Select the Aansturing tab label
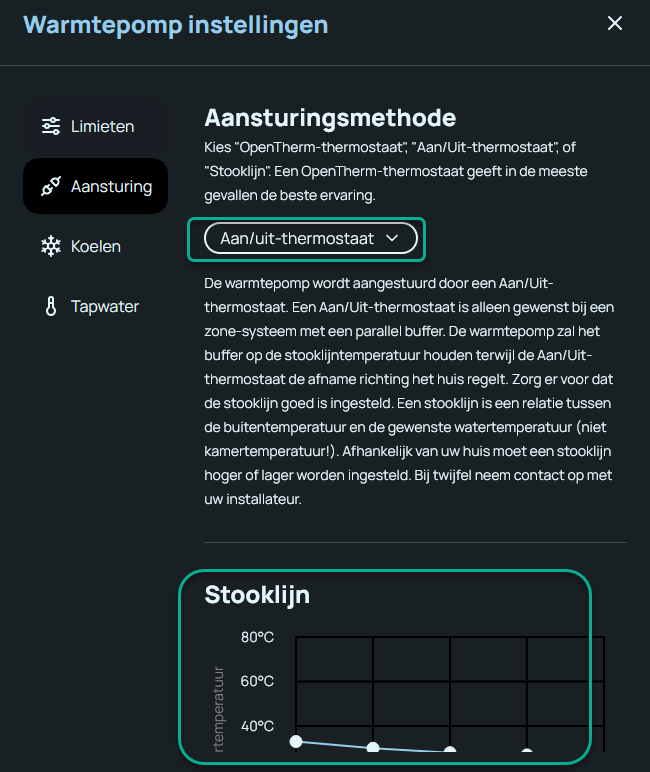The image size is (650, 772). [x=111, y=187]
